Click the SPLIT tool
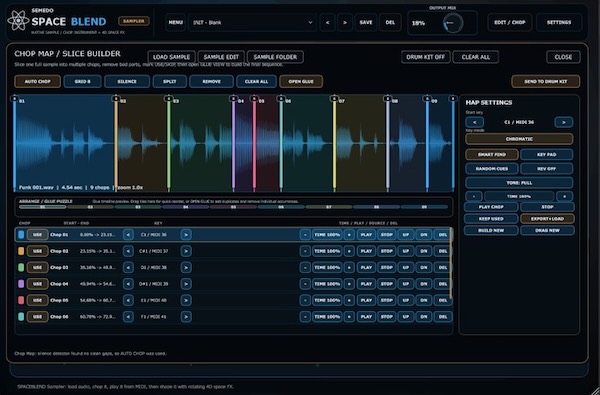The width and height of the screenshot is (600, 395). tap(170, 82)
